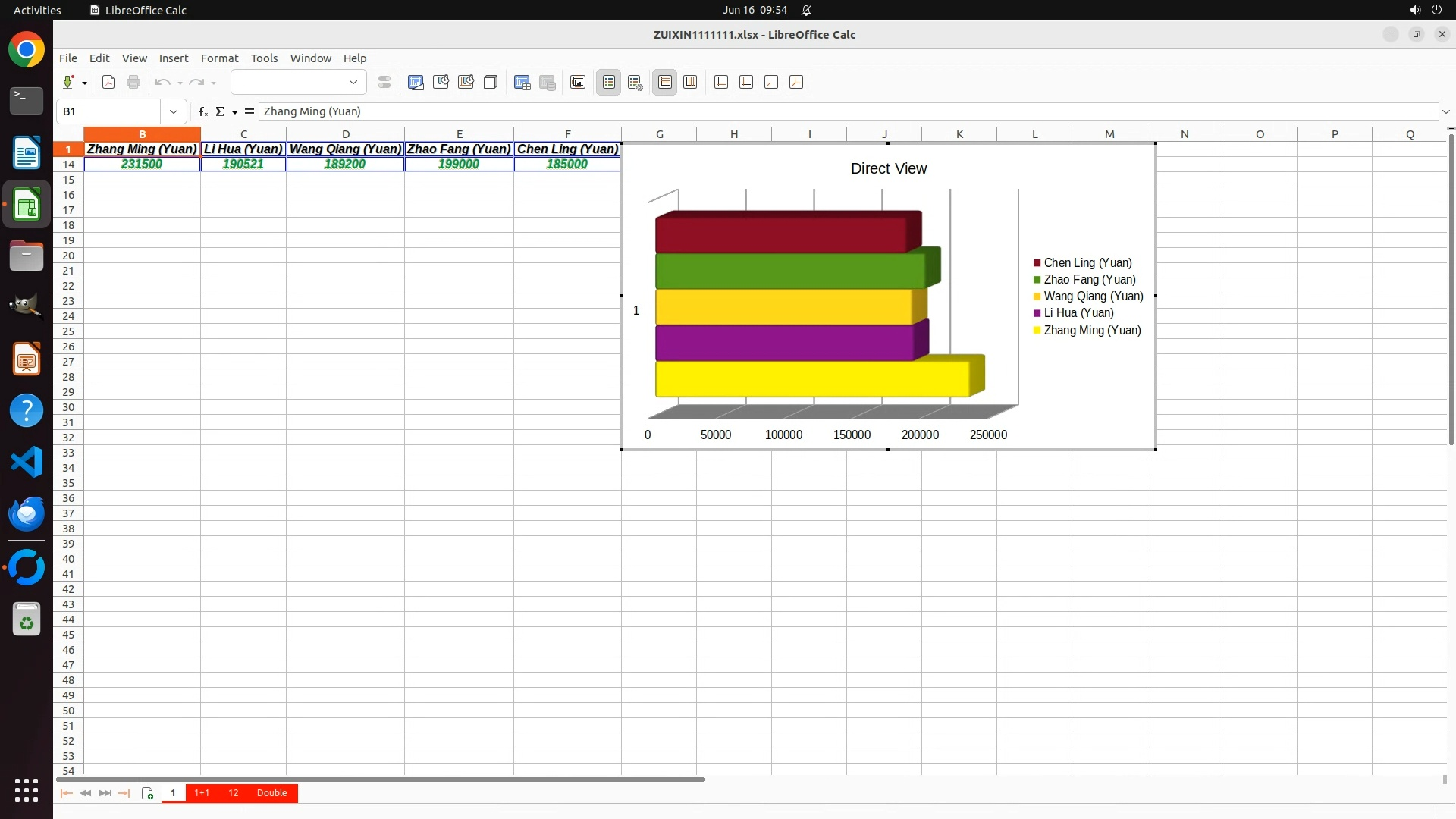Toggle Horizontal Grids in the toolbar
The height and width of the screenshot is (819, 1456).
pyautogui.click(x=665, y=83)
